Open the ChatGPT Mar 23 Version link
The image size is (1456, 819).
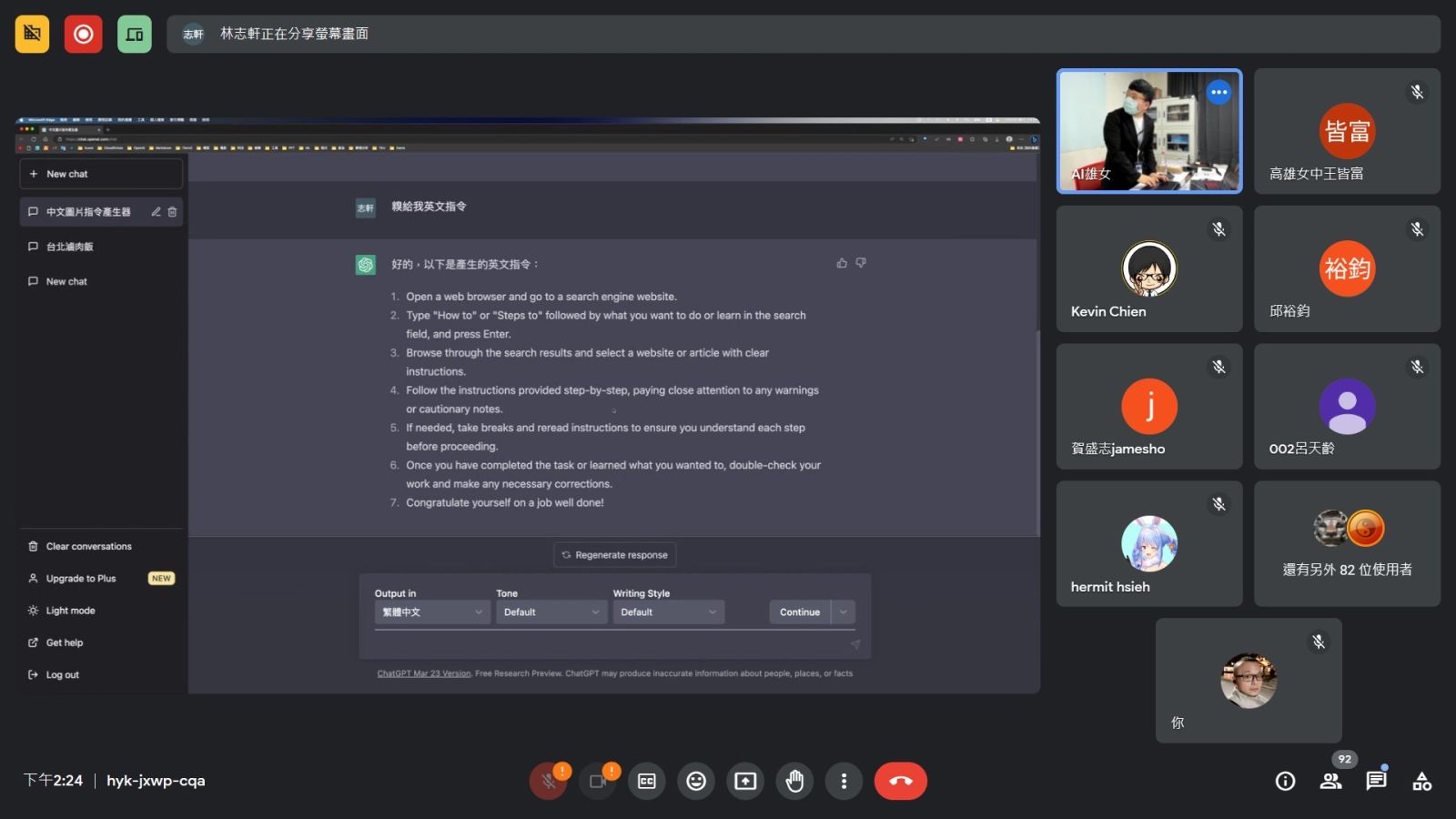(424, 673)
